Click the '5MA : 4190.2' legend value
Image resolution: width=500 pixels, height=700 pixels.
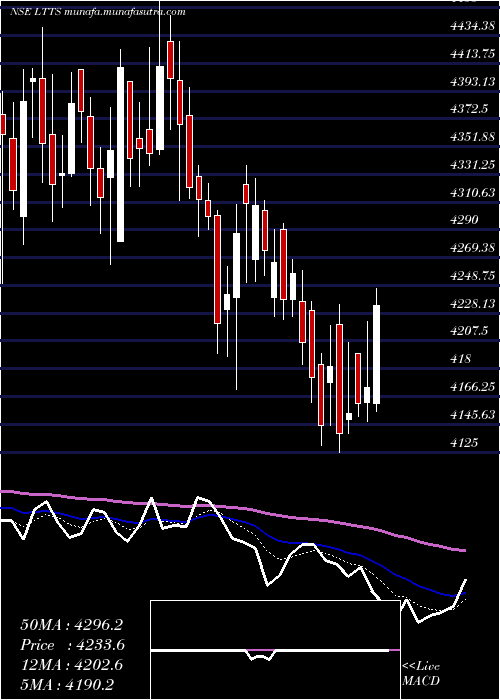tap(67, 685)
